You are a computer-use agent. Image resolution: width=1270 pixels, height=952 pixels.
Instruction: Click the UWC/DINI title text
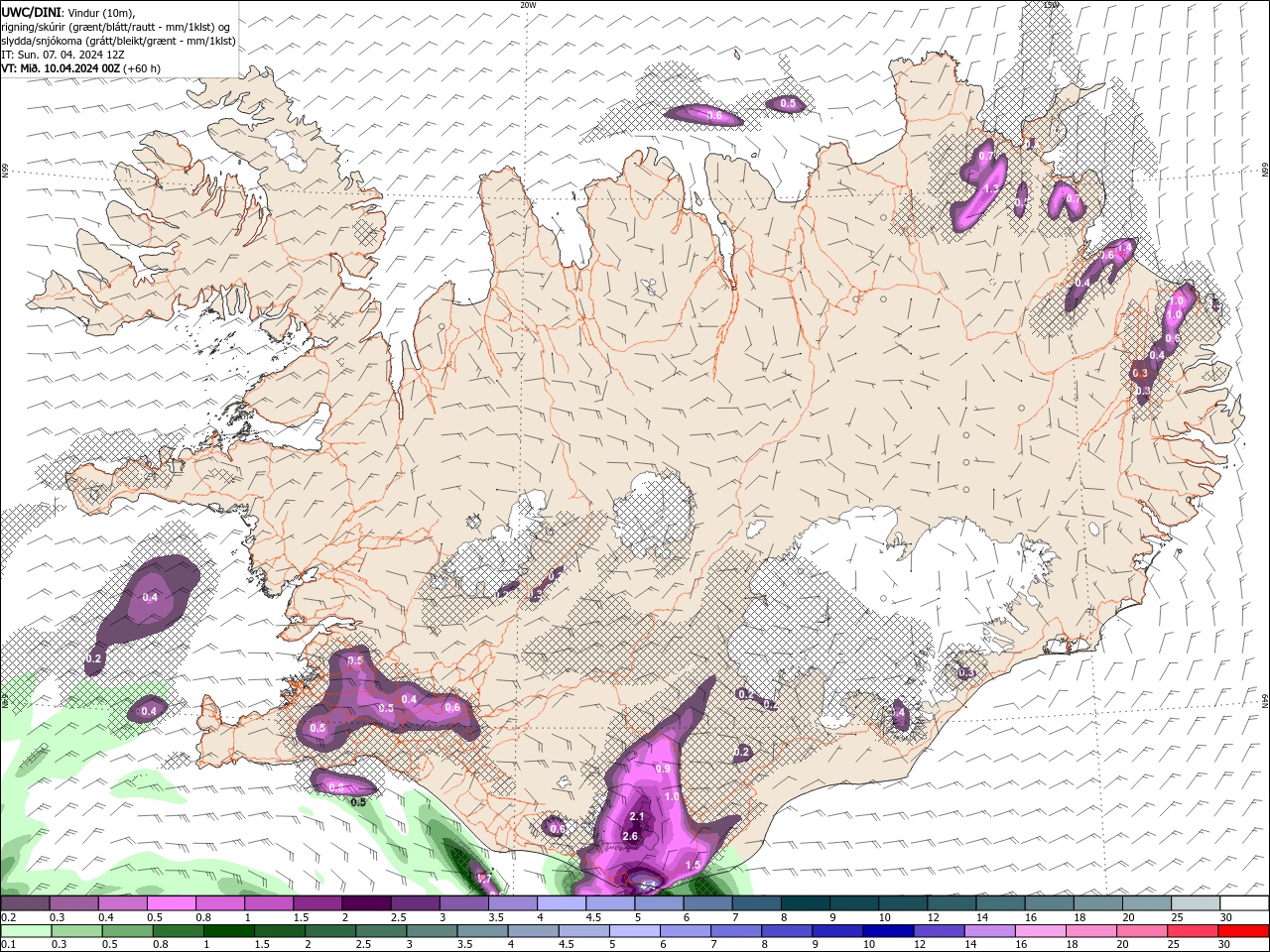30,11
